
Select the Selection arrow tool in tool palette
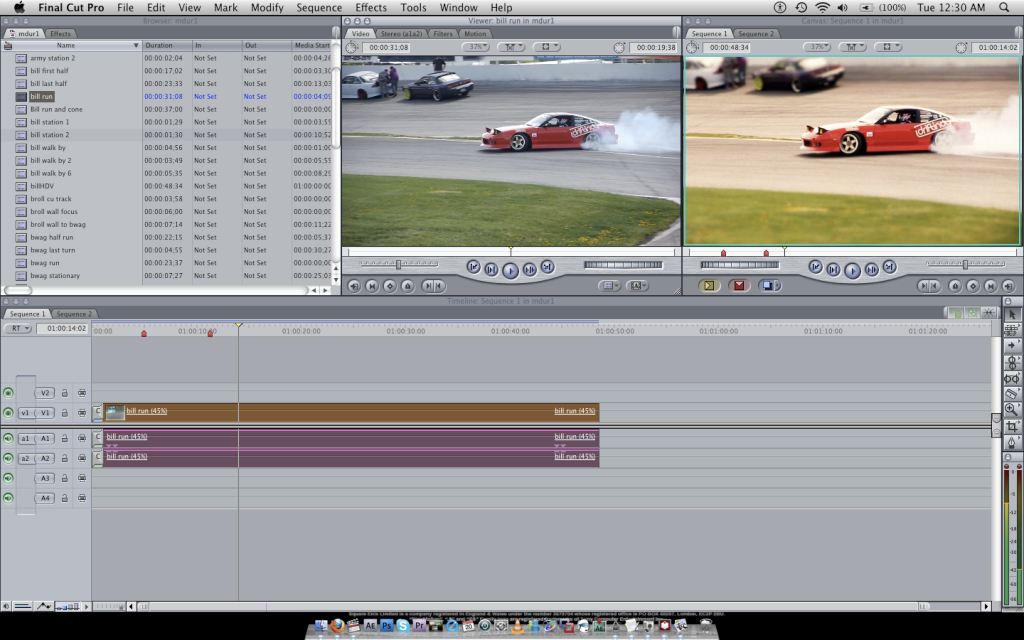pos(1012,314)
